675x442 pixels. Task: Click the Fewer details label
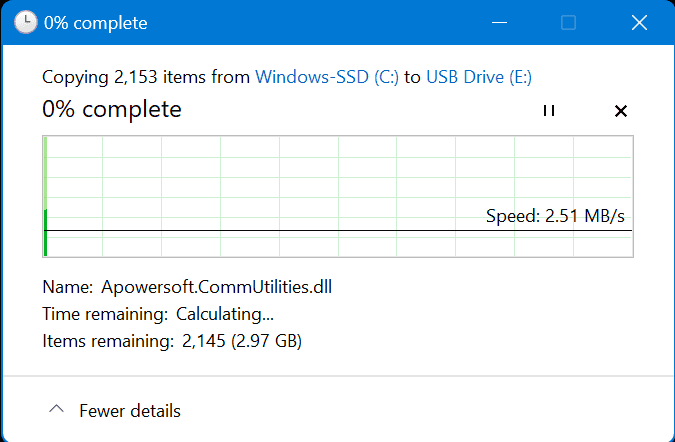(x=130, y=411)
